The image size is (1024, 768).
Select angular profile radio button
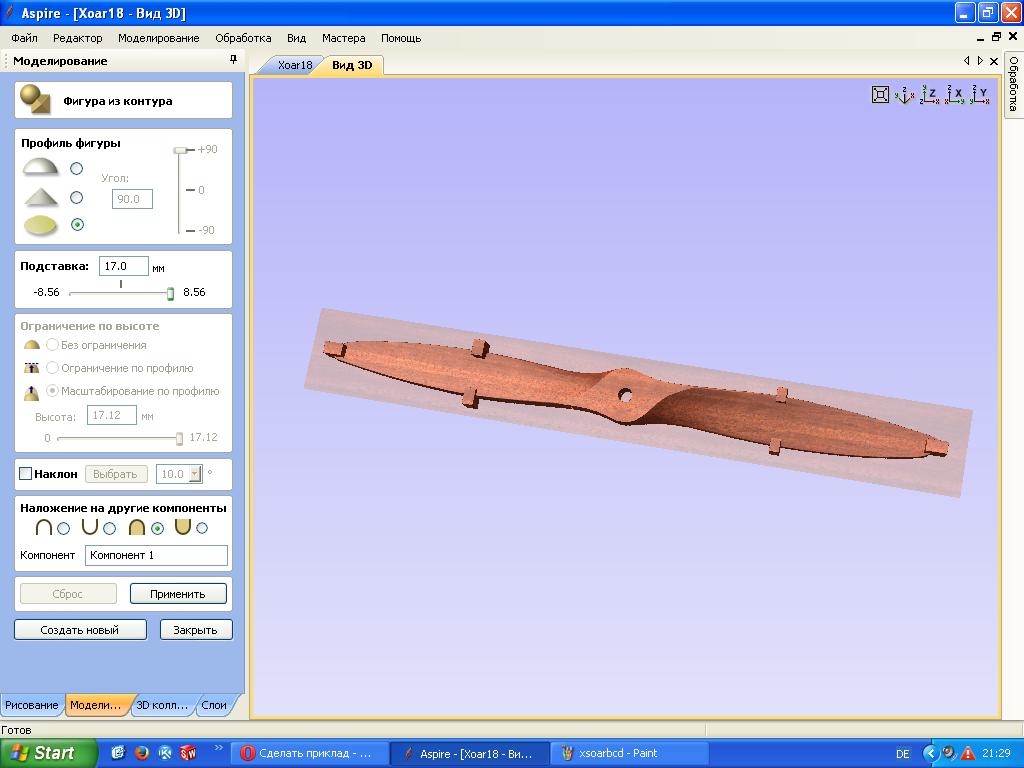click(x=76, y=197)
